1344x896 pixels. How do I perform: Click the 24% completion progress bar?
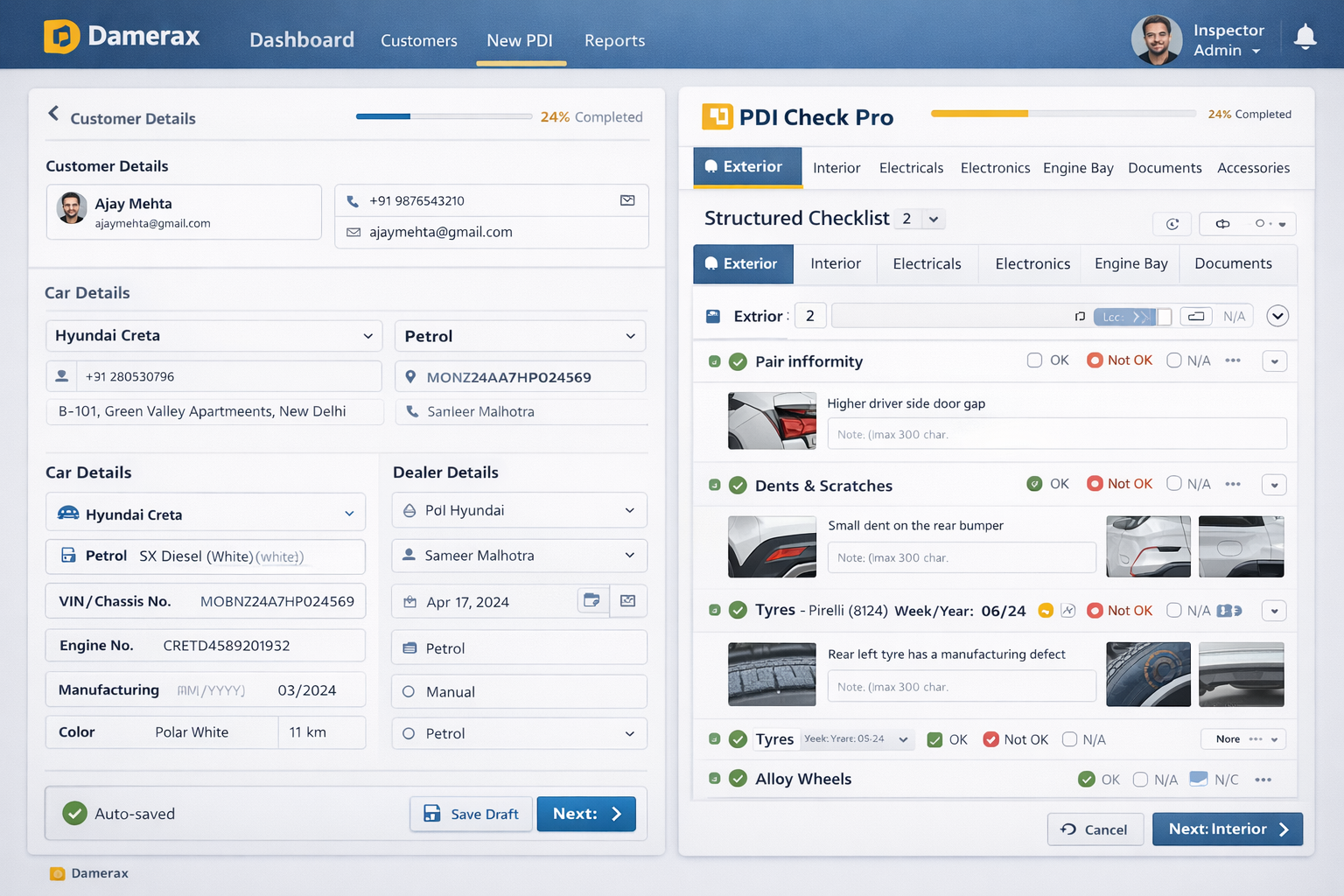(x=444, y=115)
